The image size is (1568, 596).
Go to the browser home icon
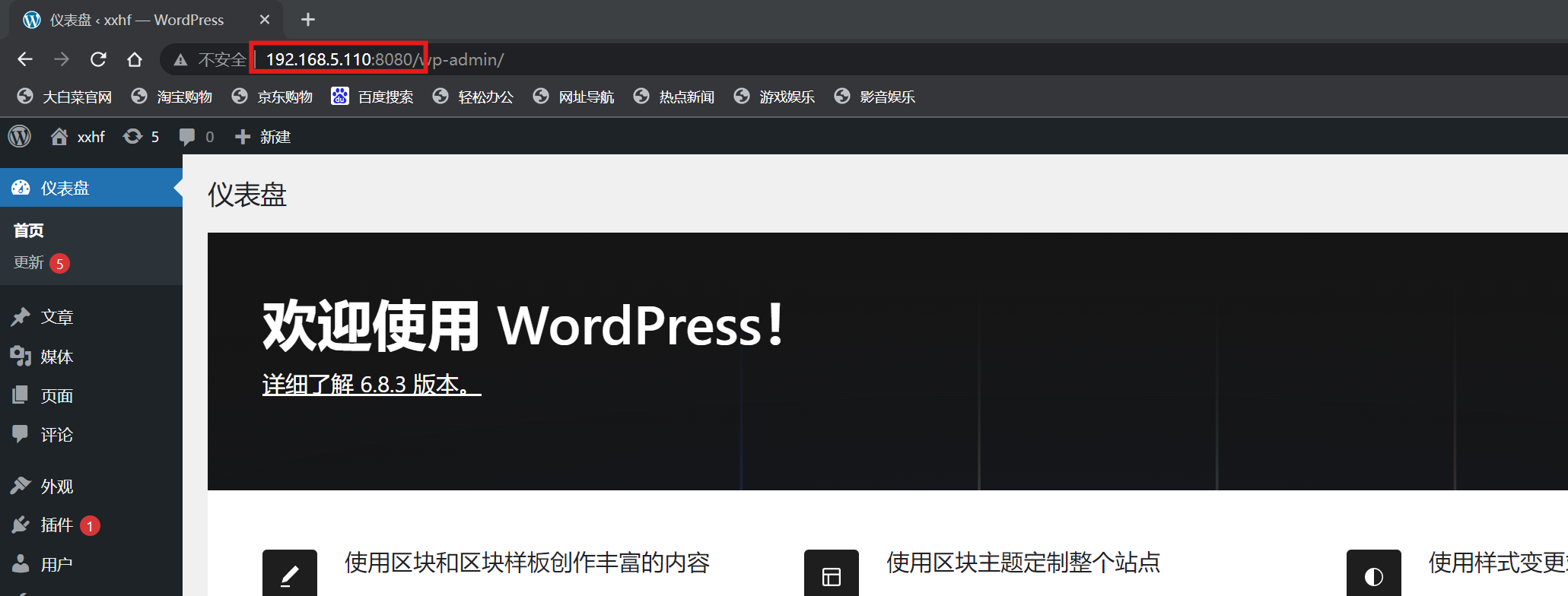pyautogui.click(x=135, y=59)
